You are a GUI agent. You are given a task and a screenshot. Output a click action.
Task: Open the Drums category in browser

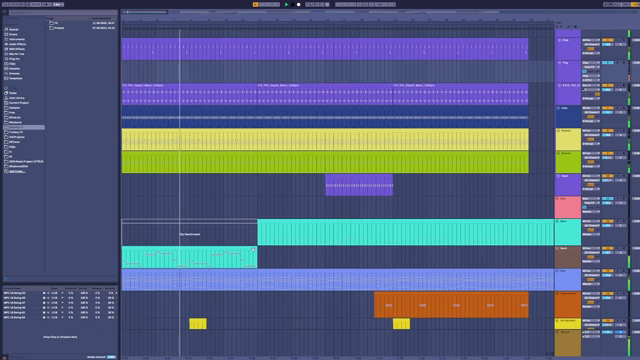[x=13, y=34]
